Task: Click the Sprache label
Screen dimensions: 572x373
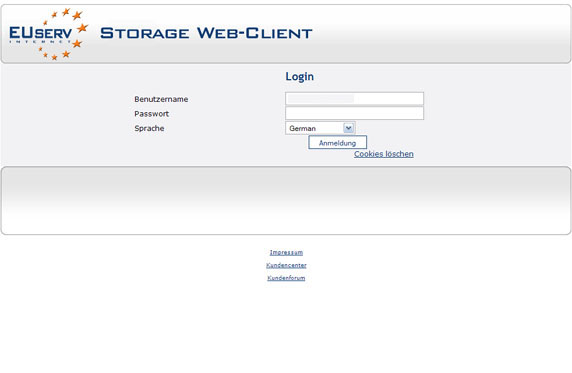Action: 149,128
